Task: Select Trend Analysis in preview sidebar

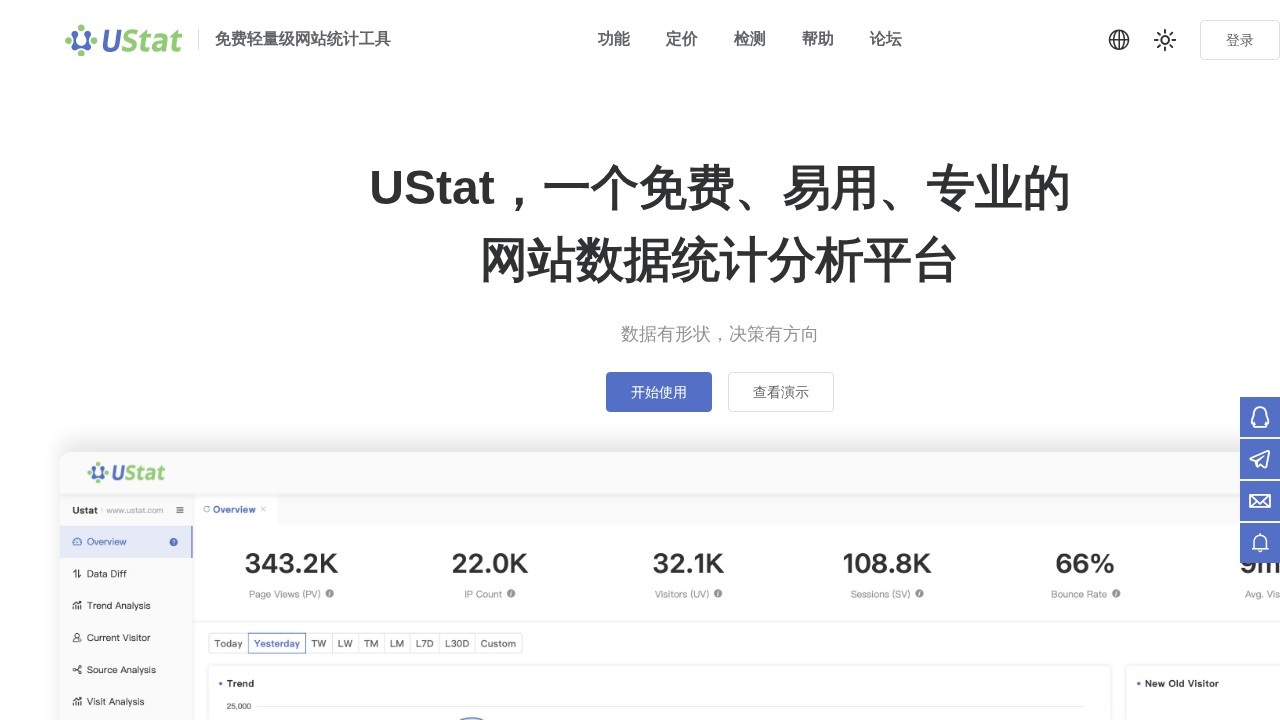Action: (126, 606)
